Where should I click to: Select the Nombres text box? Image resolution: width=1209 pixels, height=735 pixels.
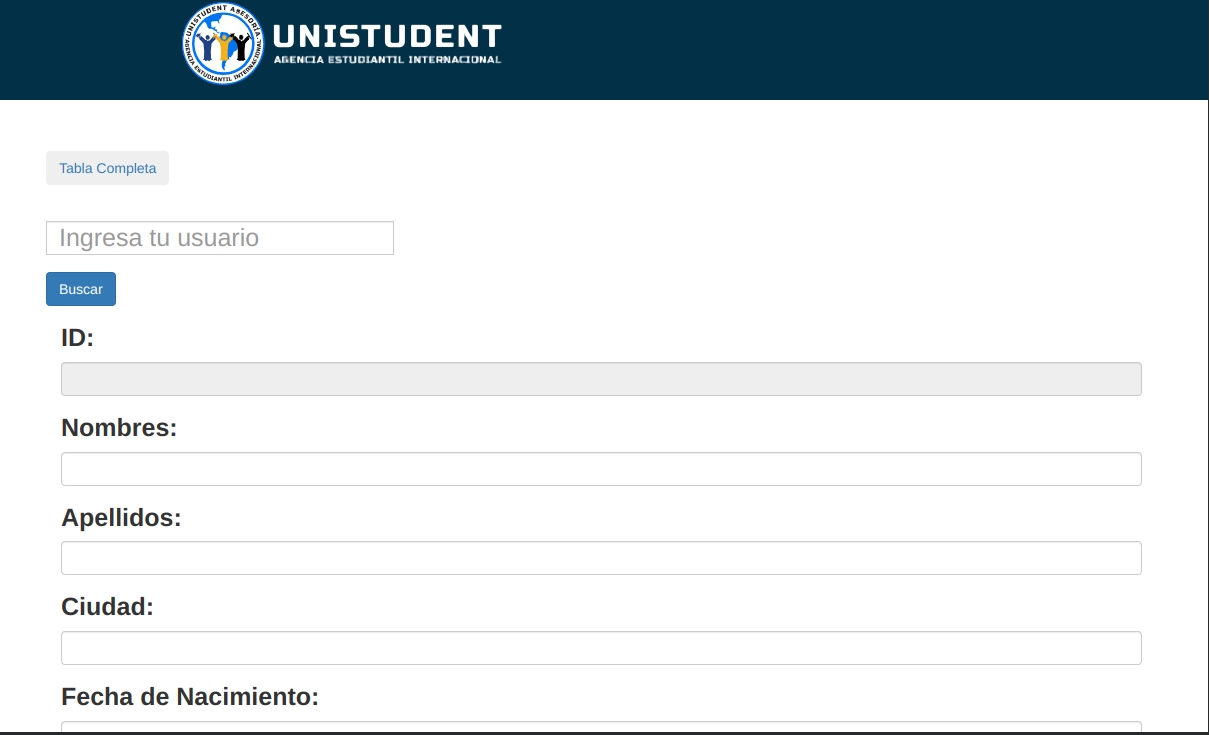[x=601, y=469]
